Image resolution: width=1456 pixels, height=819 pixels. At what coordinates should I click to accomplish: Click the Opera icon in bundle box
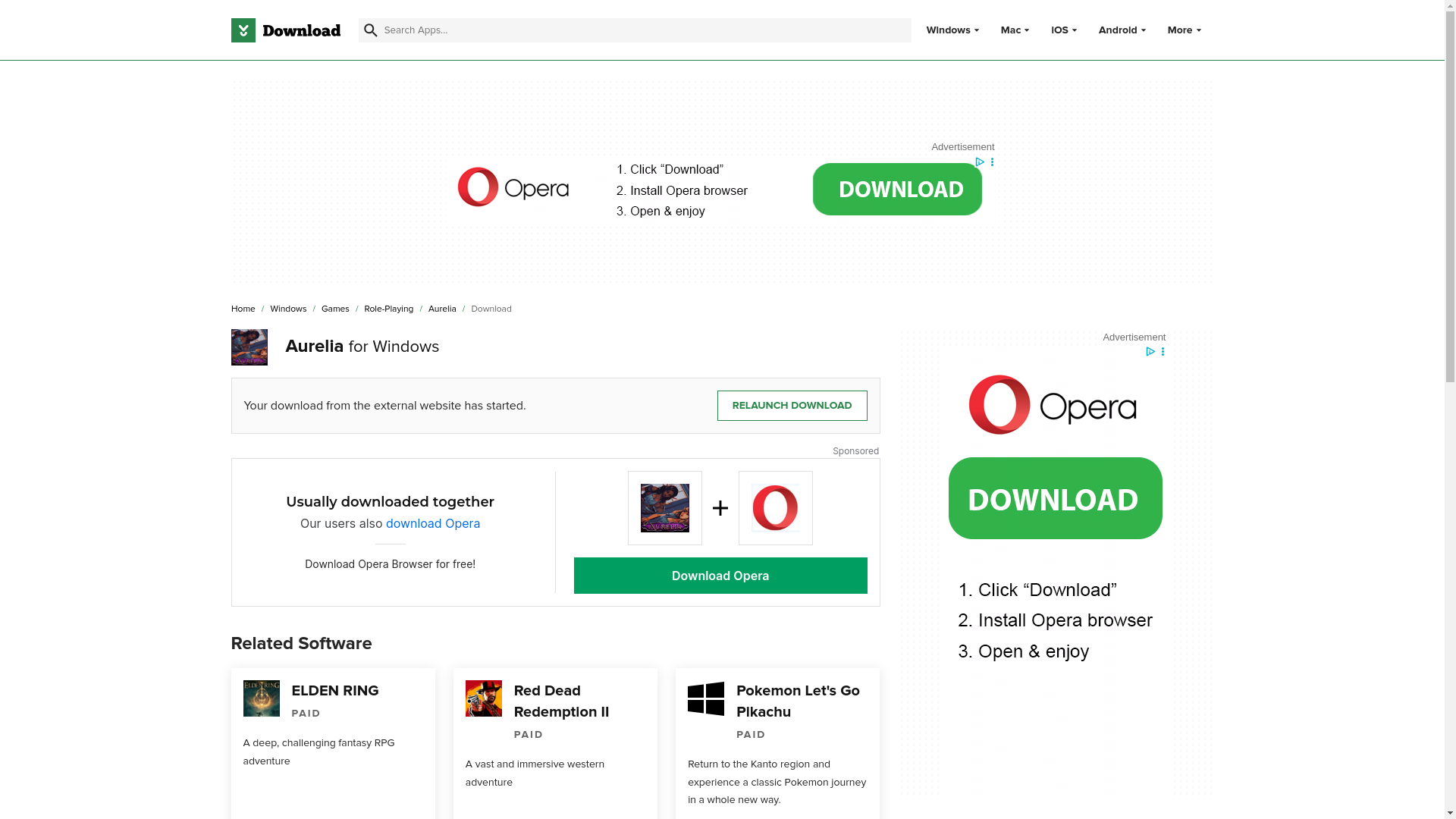776,508
